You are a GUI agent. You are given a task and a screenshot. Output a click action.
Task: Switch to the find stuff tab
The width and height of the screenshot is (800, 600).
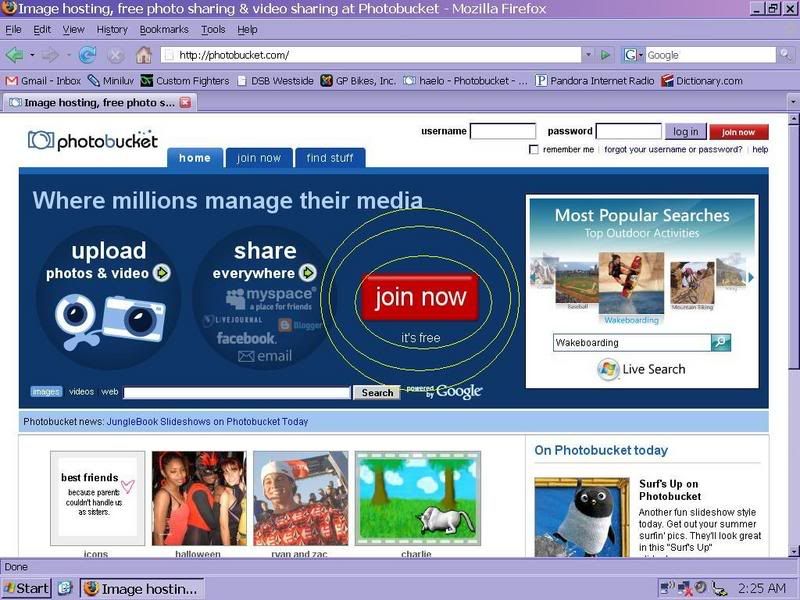click(330, 158)
